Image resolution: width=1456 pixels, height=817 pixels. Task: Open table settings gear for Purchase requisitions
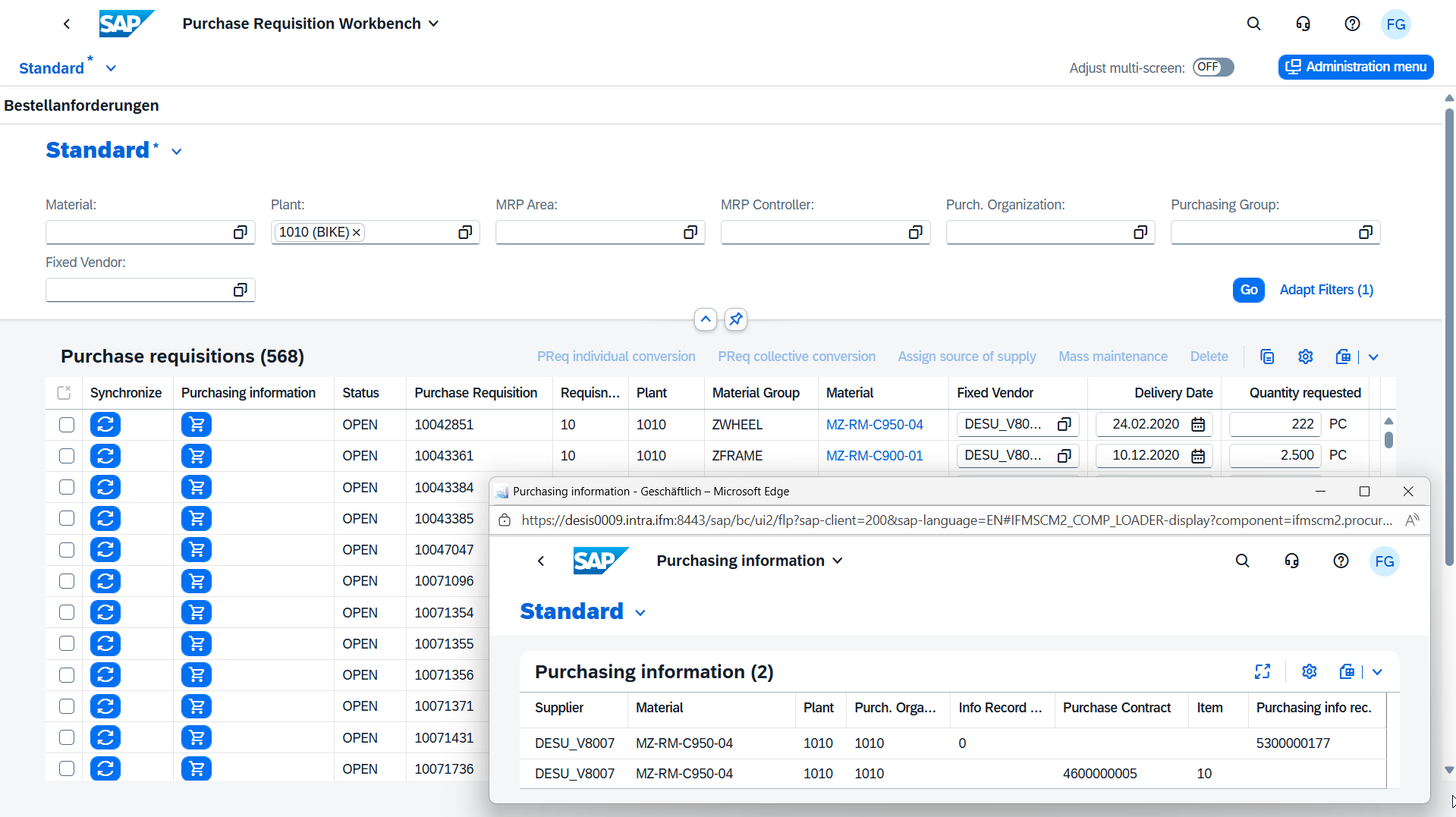click(x=1305, y=357)
